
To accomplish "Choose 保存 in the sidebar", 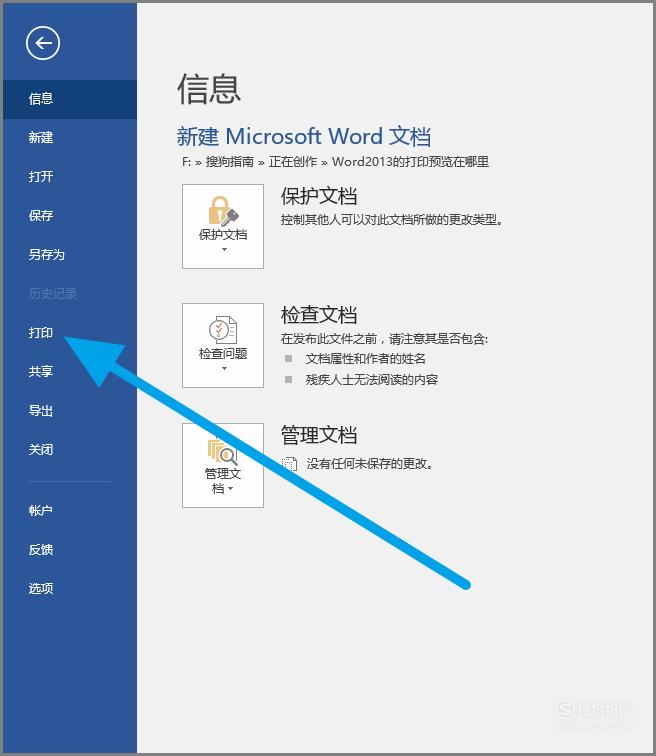I will coord(70,216).
